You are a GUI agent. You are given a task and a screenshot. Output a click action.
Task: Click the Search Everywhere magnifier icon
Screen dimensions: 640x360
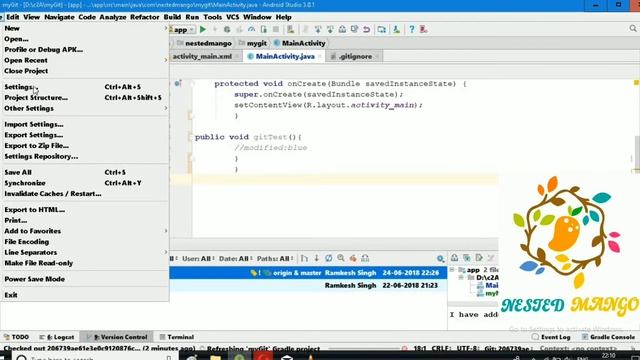click(x=633, y=29)
